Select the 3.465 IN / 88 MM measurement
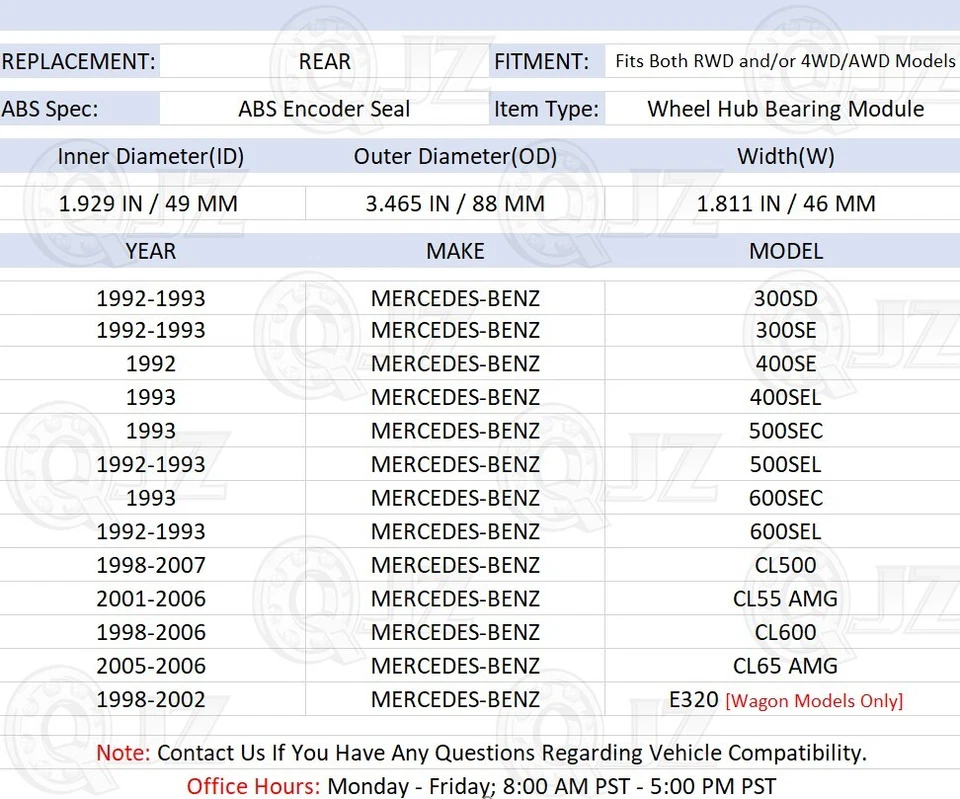960x799 pixels. (x=455, y=203)
